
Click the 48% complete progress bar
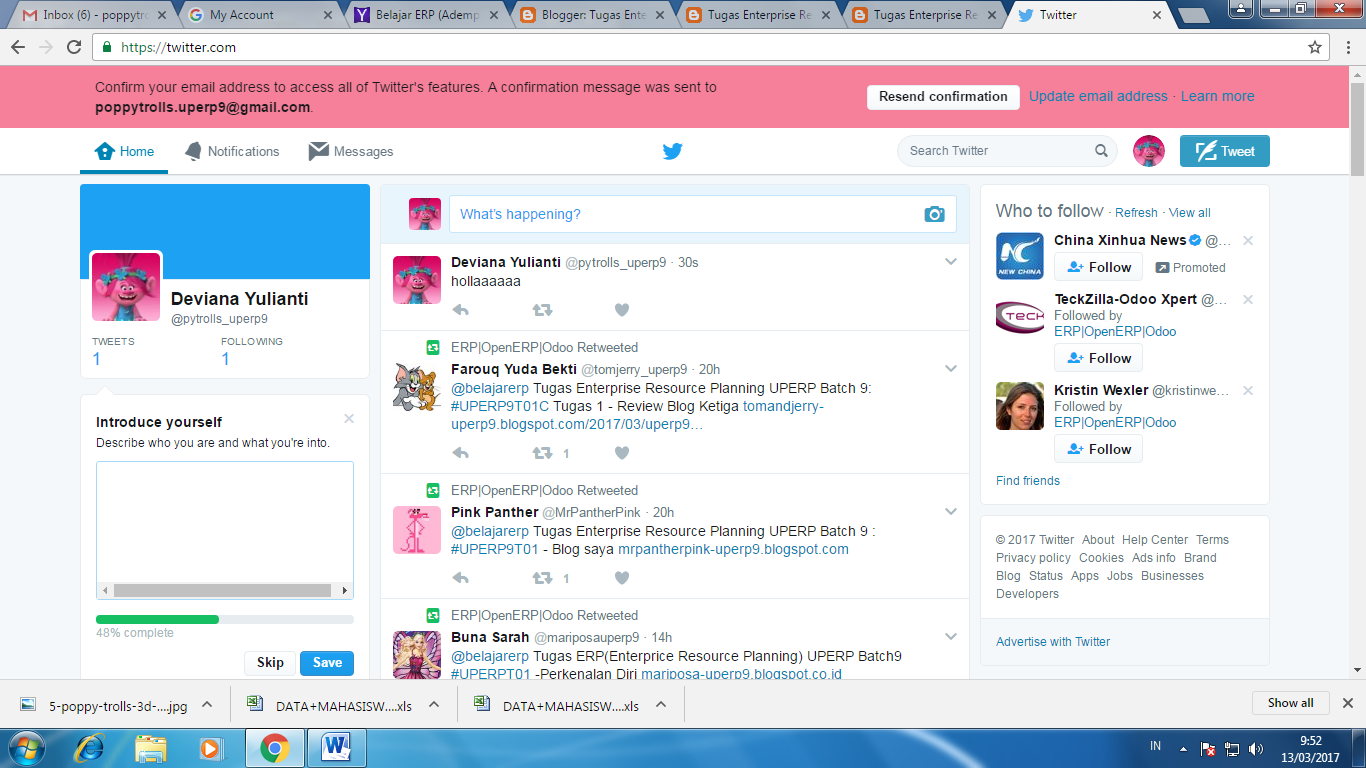(225, 619)
